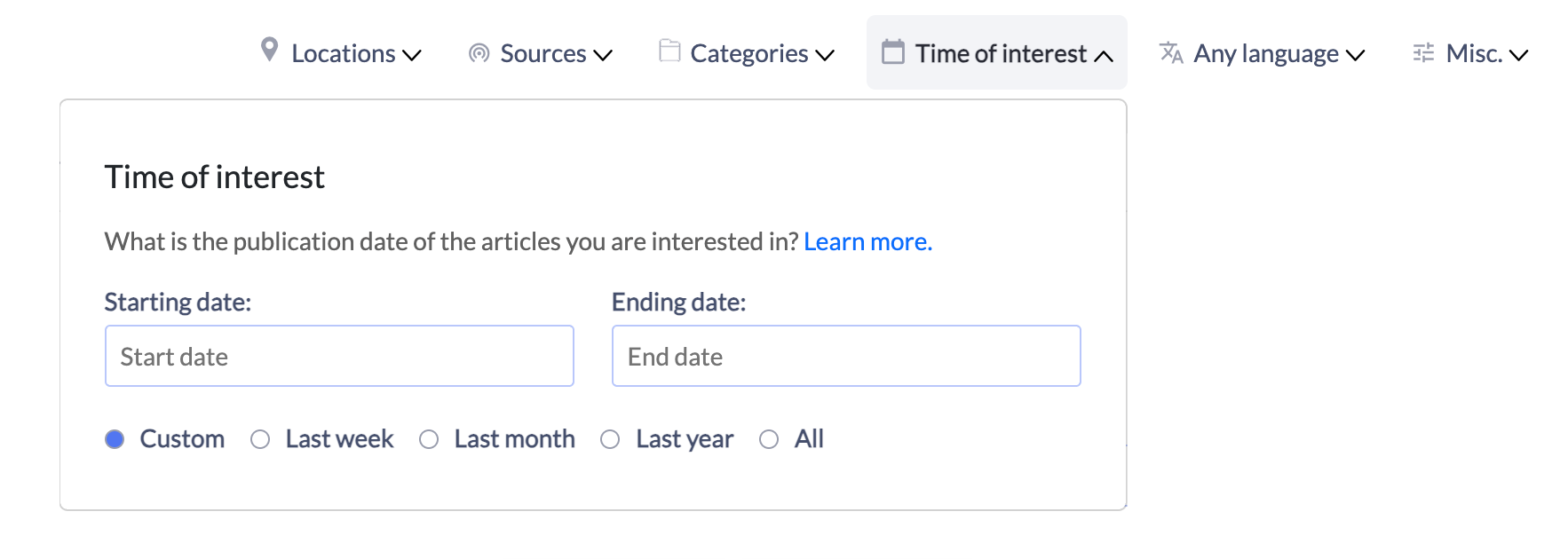Select the Custom radio button

pyautogui.click(x=115, y=439)
